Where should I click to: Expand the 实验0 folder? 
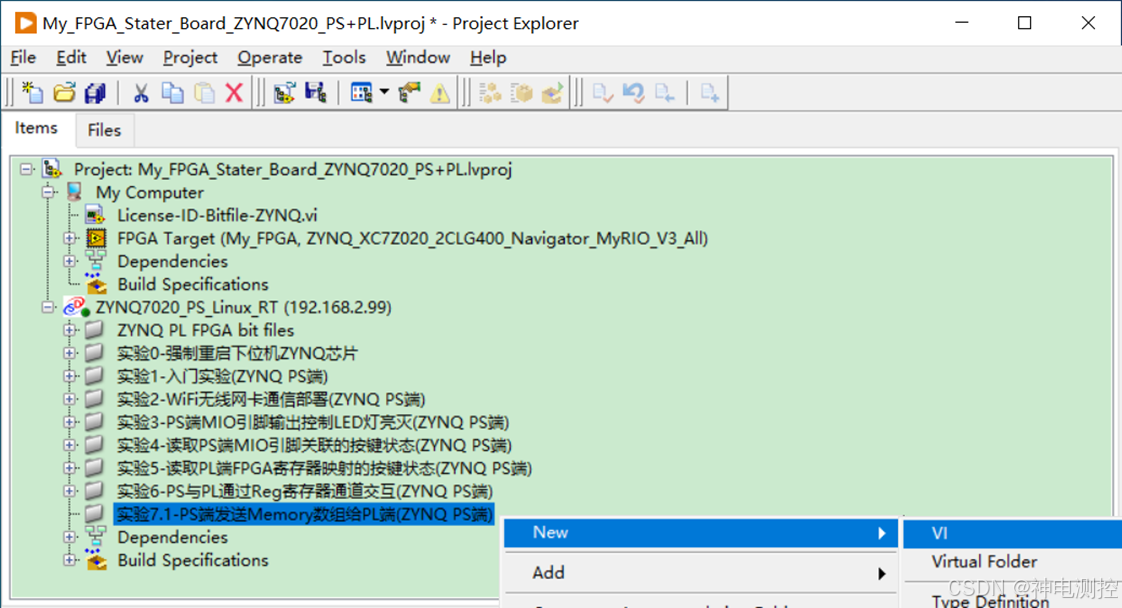(x=69, y=353)
